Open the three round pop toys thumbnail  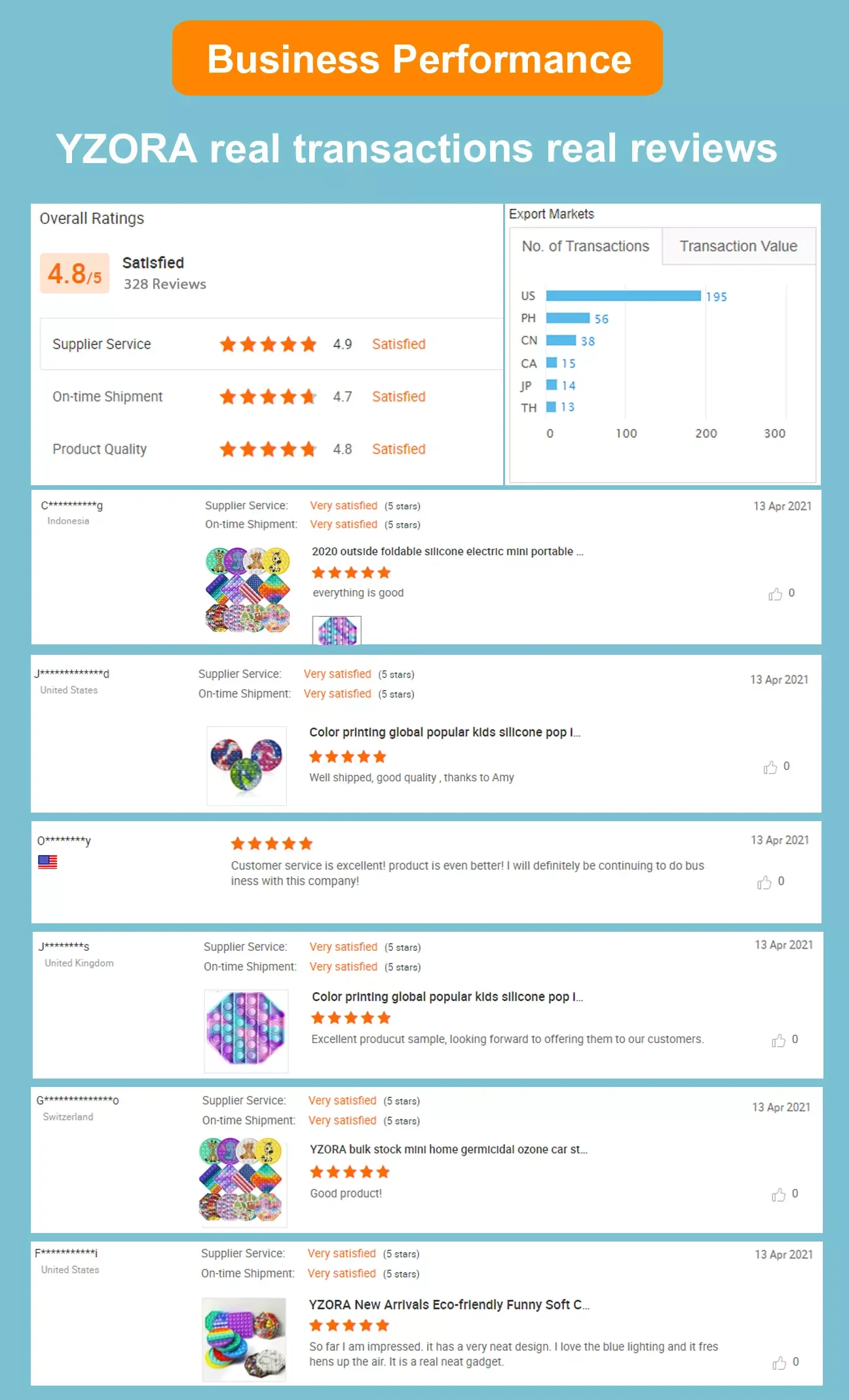(x=247, y=765)
